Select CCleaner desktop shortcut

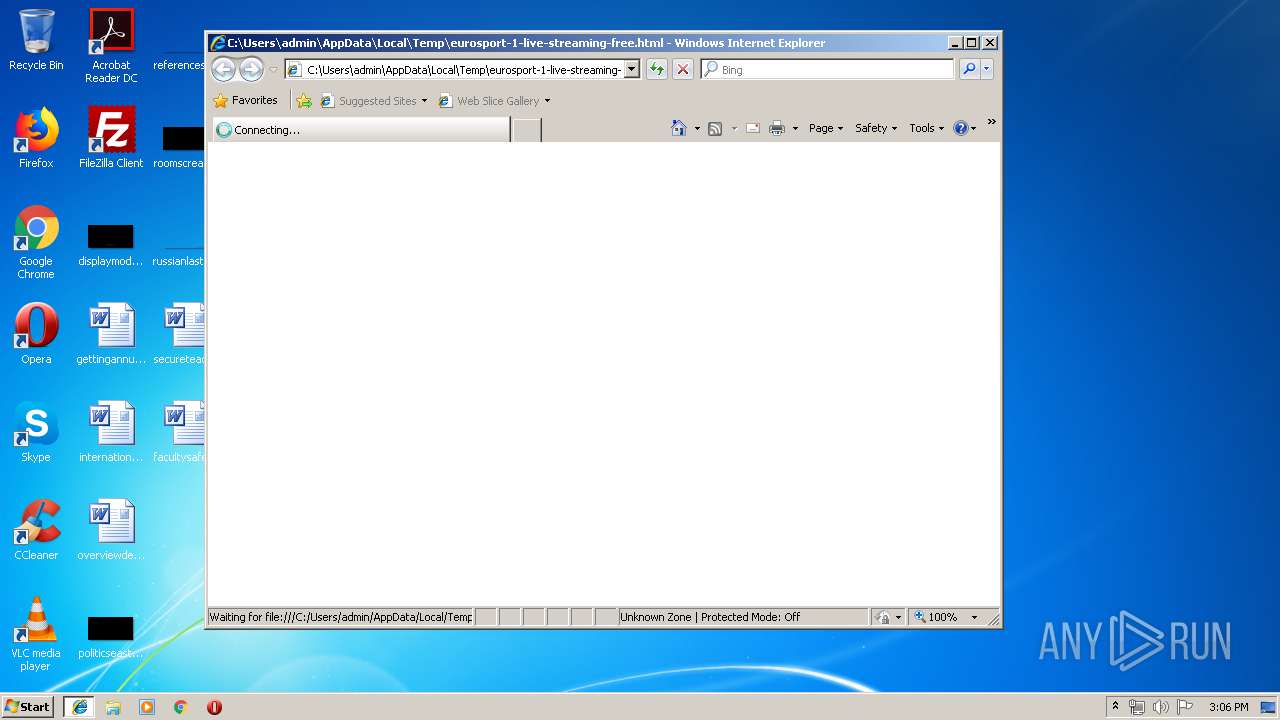pyautogui.click(x=36, y=530)
